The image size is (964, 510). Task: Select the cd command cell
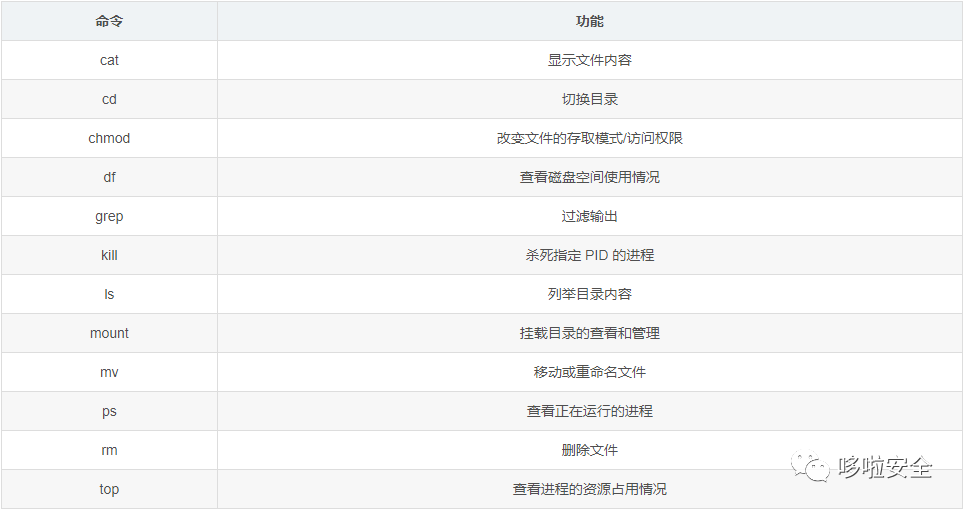coord(109,99)
